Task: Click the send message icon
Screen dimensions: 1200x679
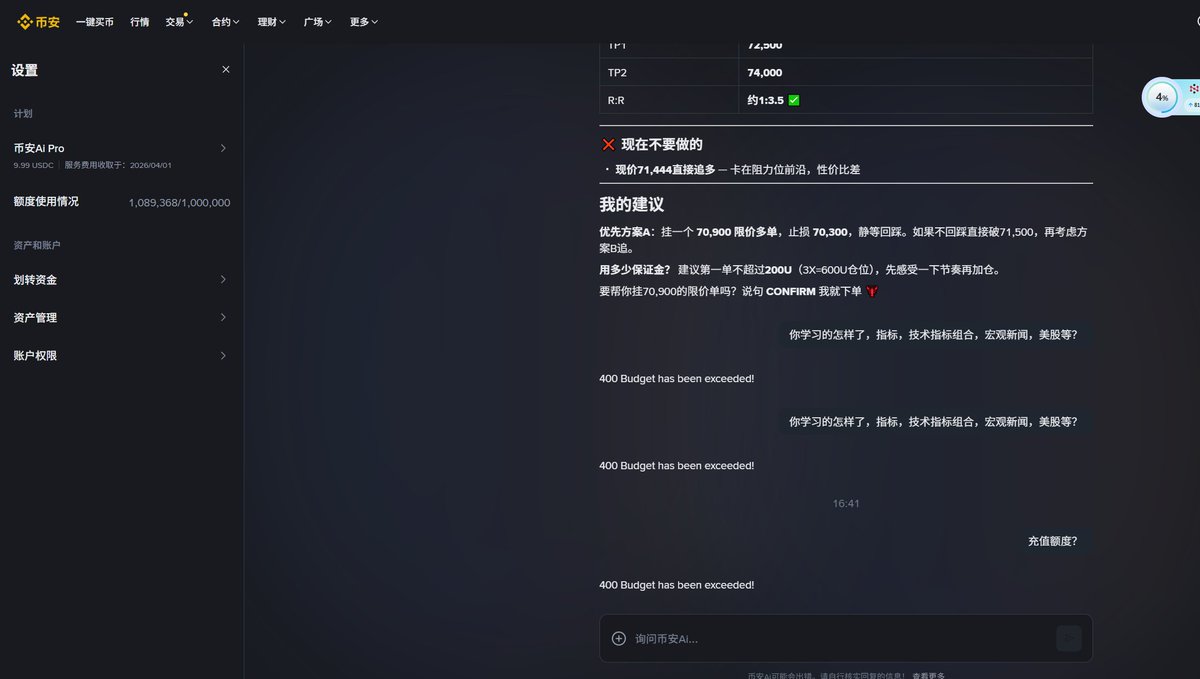Action: (1069, 637)
